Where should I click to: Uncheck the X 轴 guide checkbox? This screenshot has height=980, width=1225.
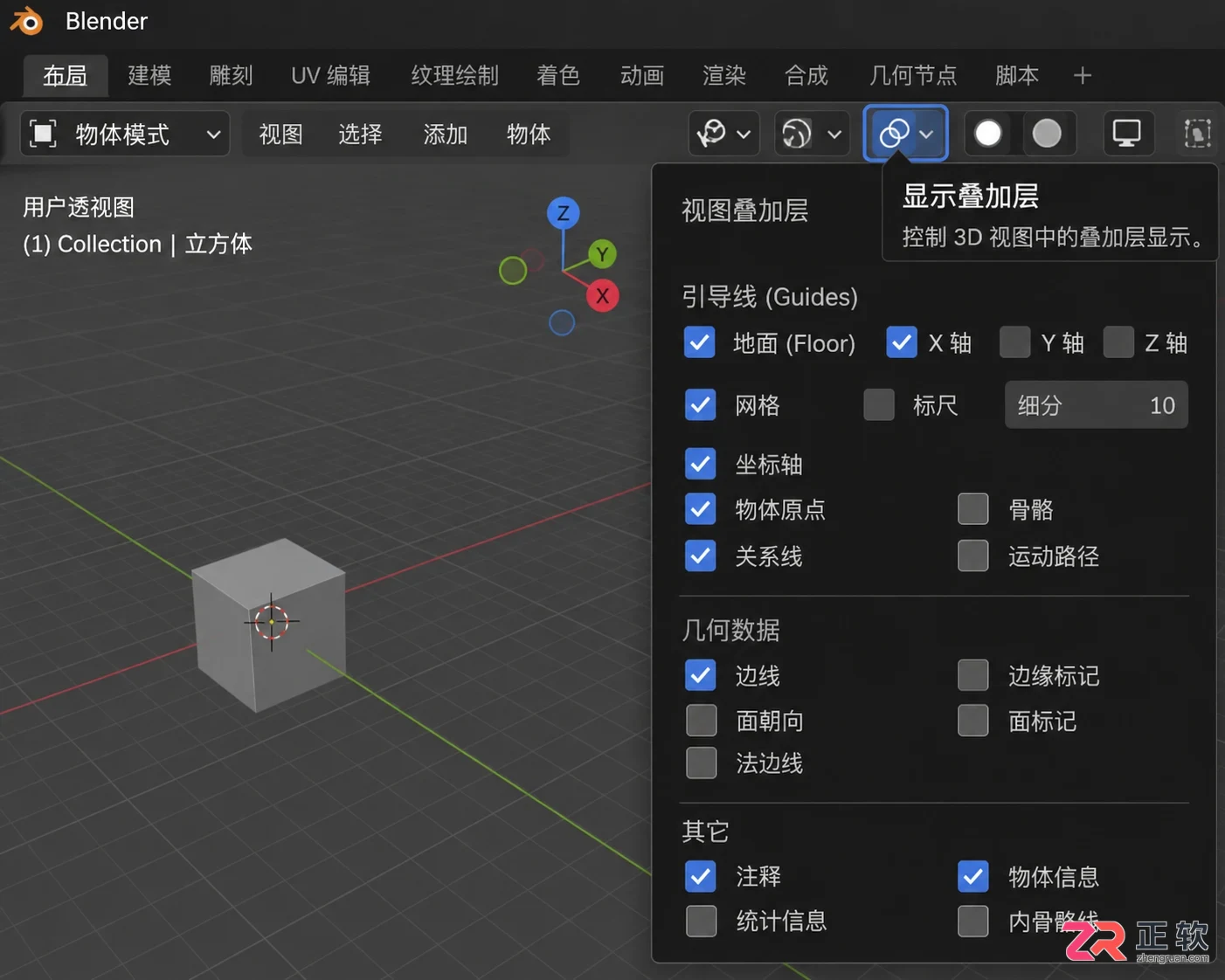coord(902,342)
